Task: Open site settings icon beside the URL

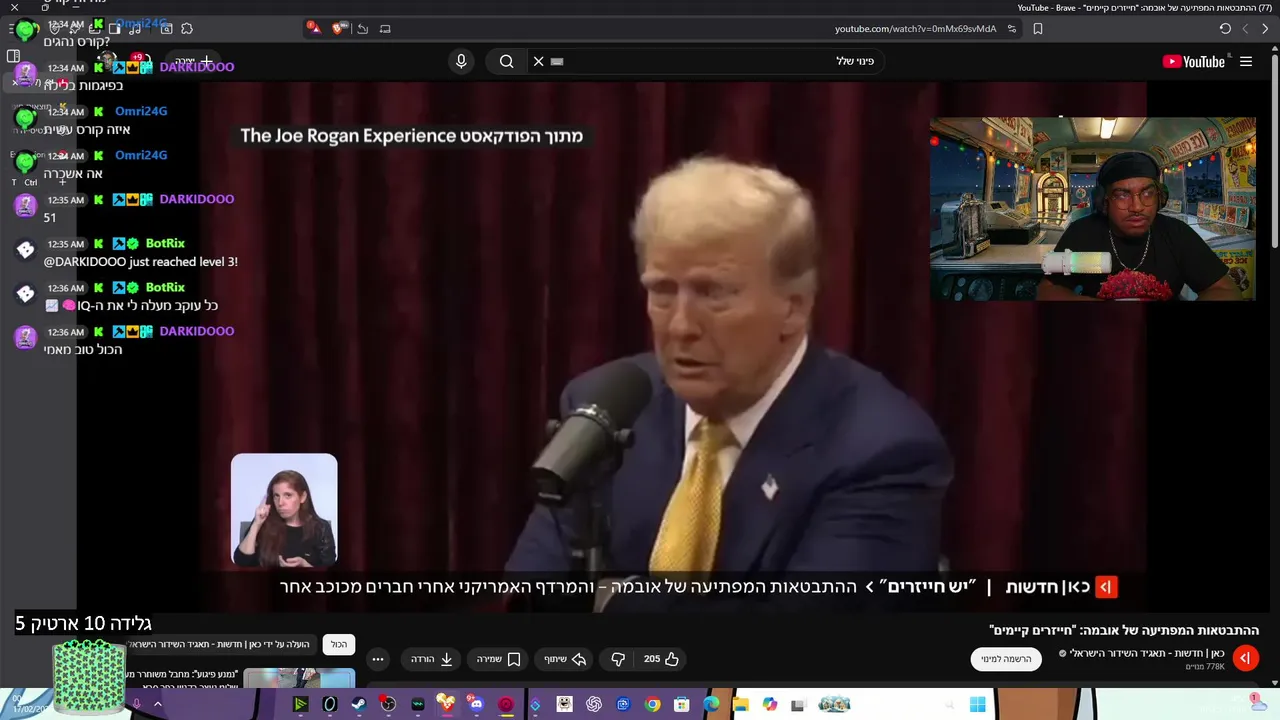Action: (x=1012, y=29)
